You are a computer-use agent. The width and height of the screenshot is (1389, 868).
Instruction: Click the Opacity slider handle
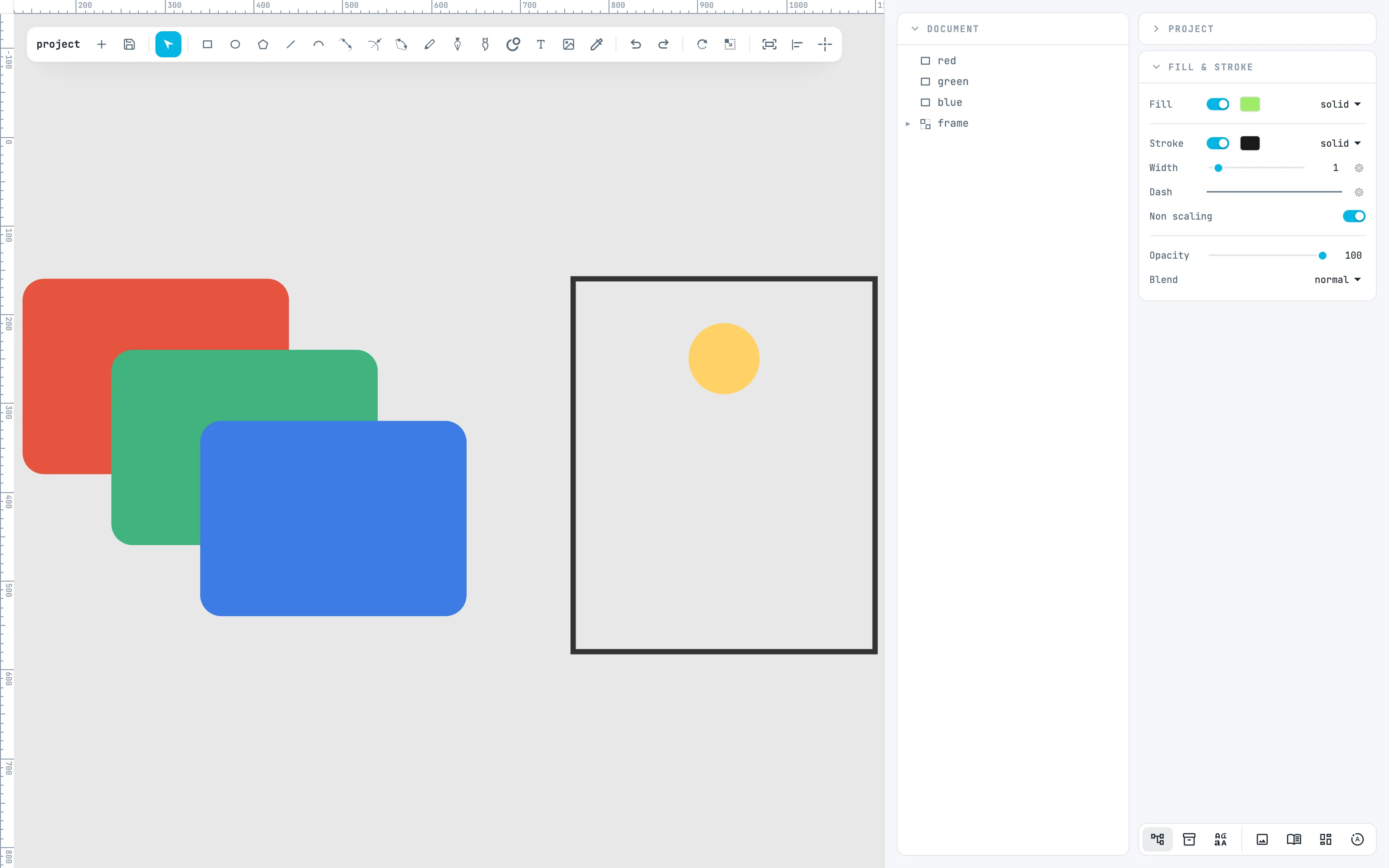point(1323,256)
